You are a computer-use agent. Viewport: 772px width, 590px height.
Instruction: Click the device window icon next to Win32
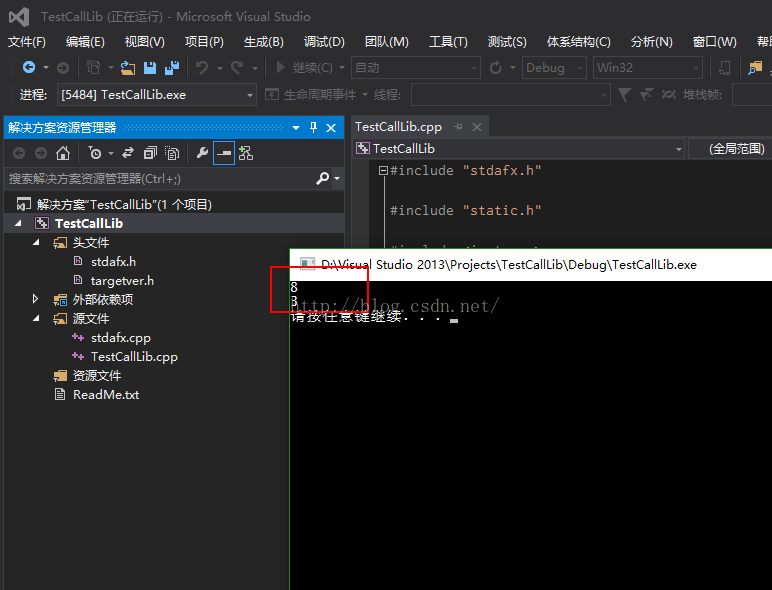point(724,67)
